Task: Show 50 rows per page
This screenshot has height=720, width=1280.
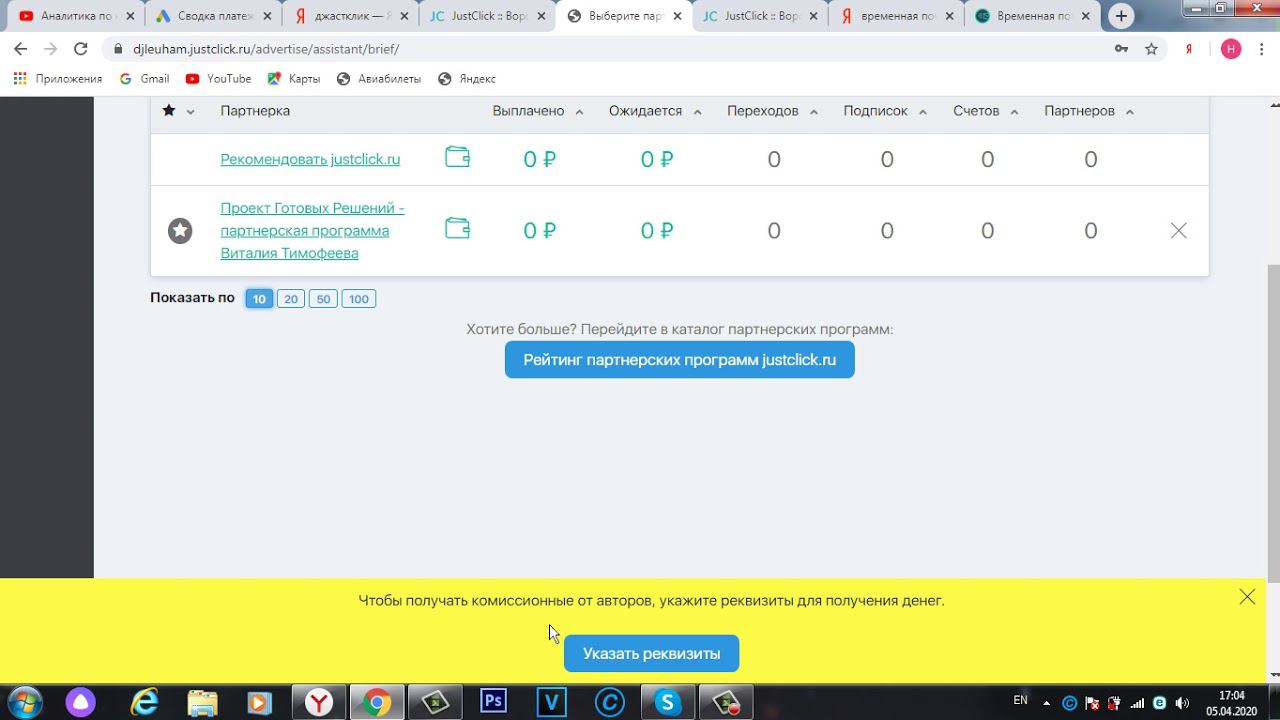Action: click(323, 298)
